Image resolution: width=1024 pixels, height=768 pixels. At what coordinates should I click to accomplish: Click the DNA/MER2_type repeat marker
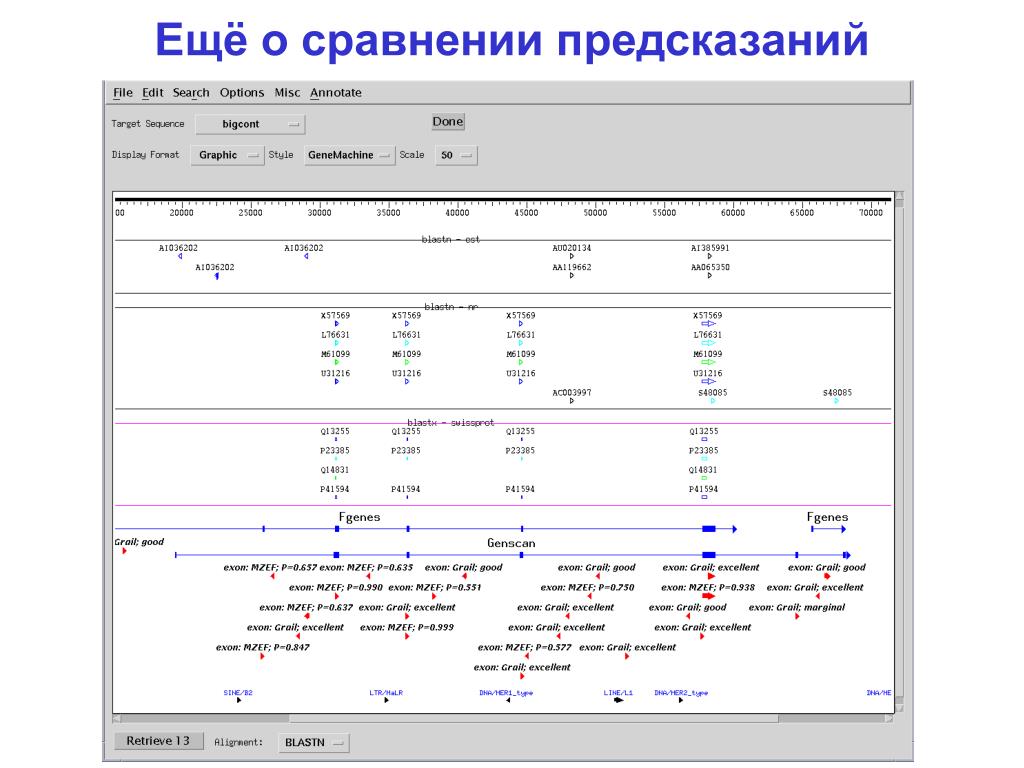(680, 700)
